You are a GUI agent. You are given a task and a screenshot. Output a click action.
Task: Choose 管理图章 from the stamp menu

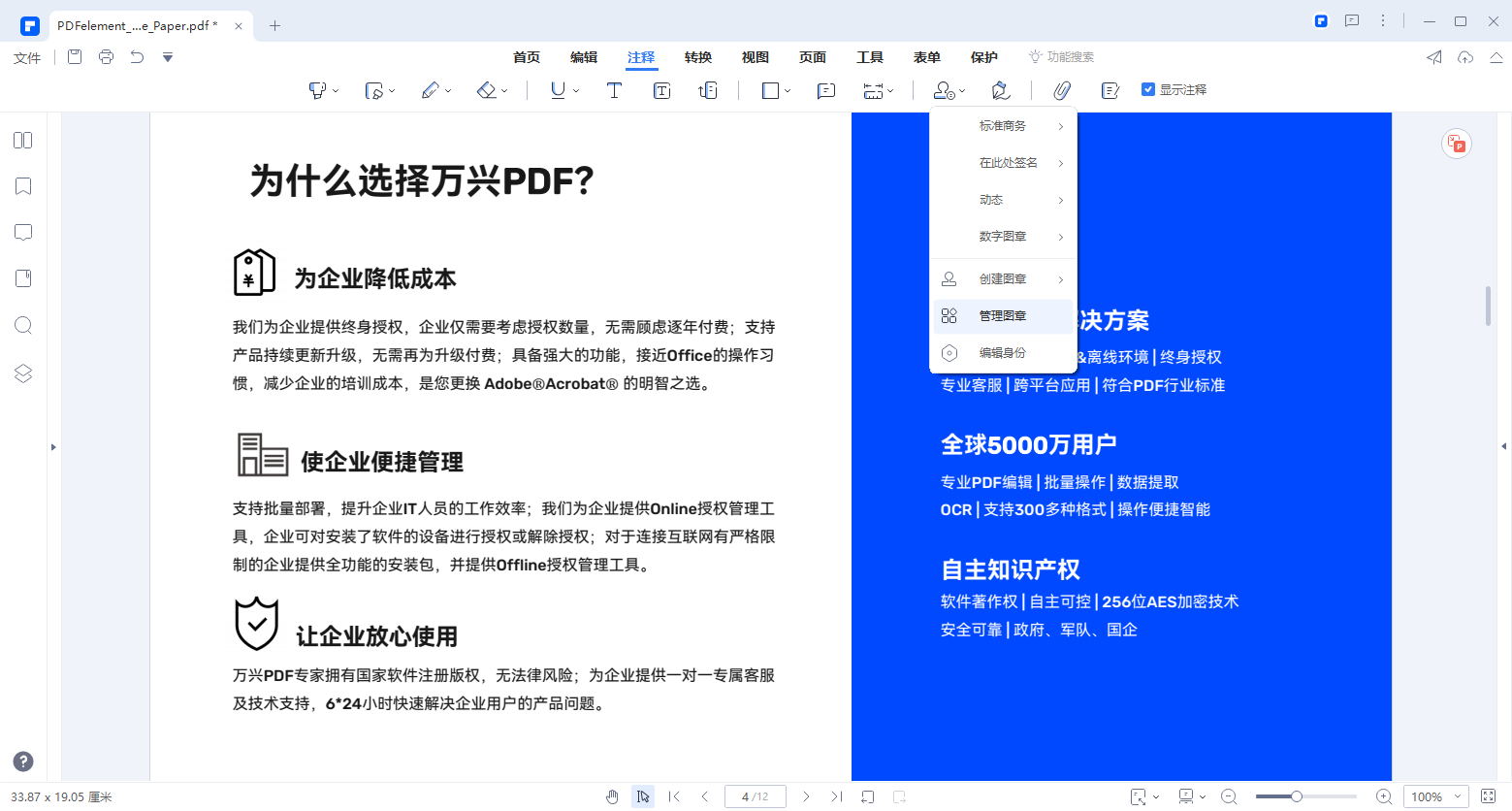[x=1002, y=315]
